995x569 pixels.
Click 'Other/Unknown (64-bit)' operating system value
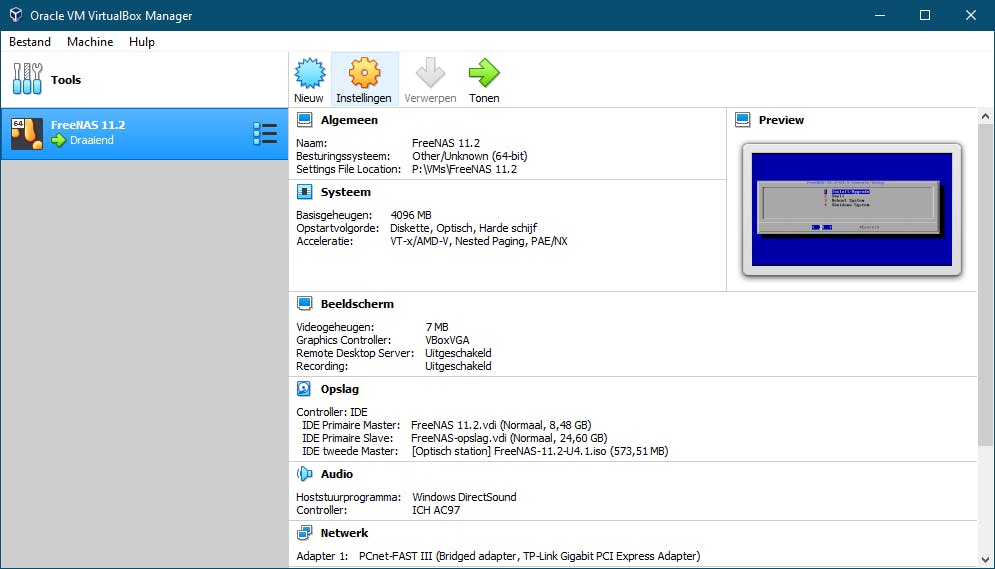tap(470, 156)
